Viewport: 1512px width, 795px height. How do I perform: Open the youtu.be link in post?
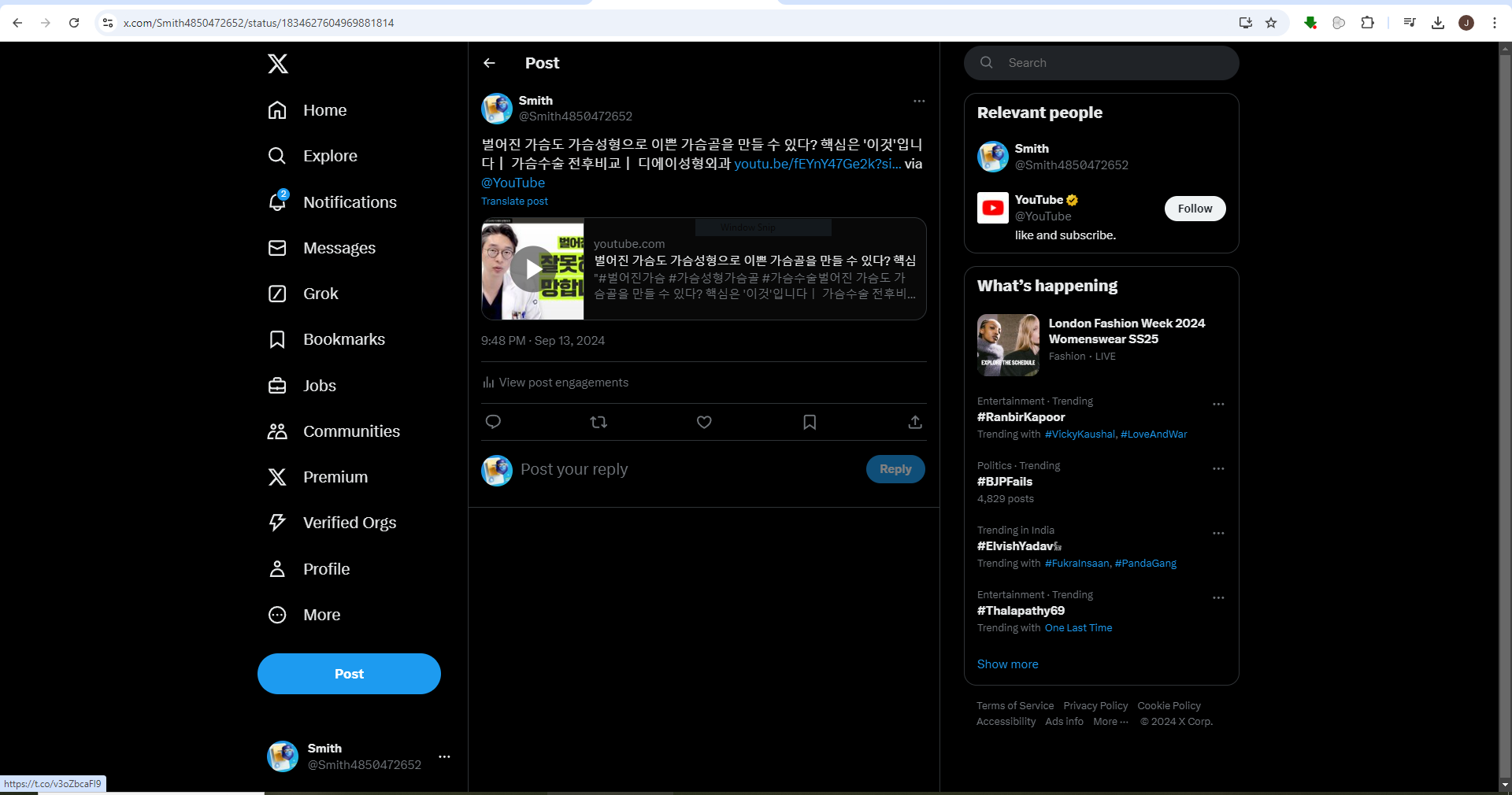pos(817,164)
